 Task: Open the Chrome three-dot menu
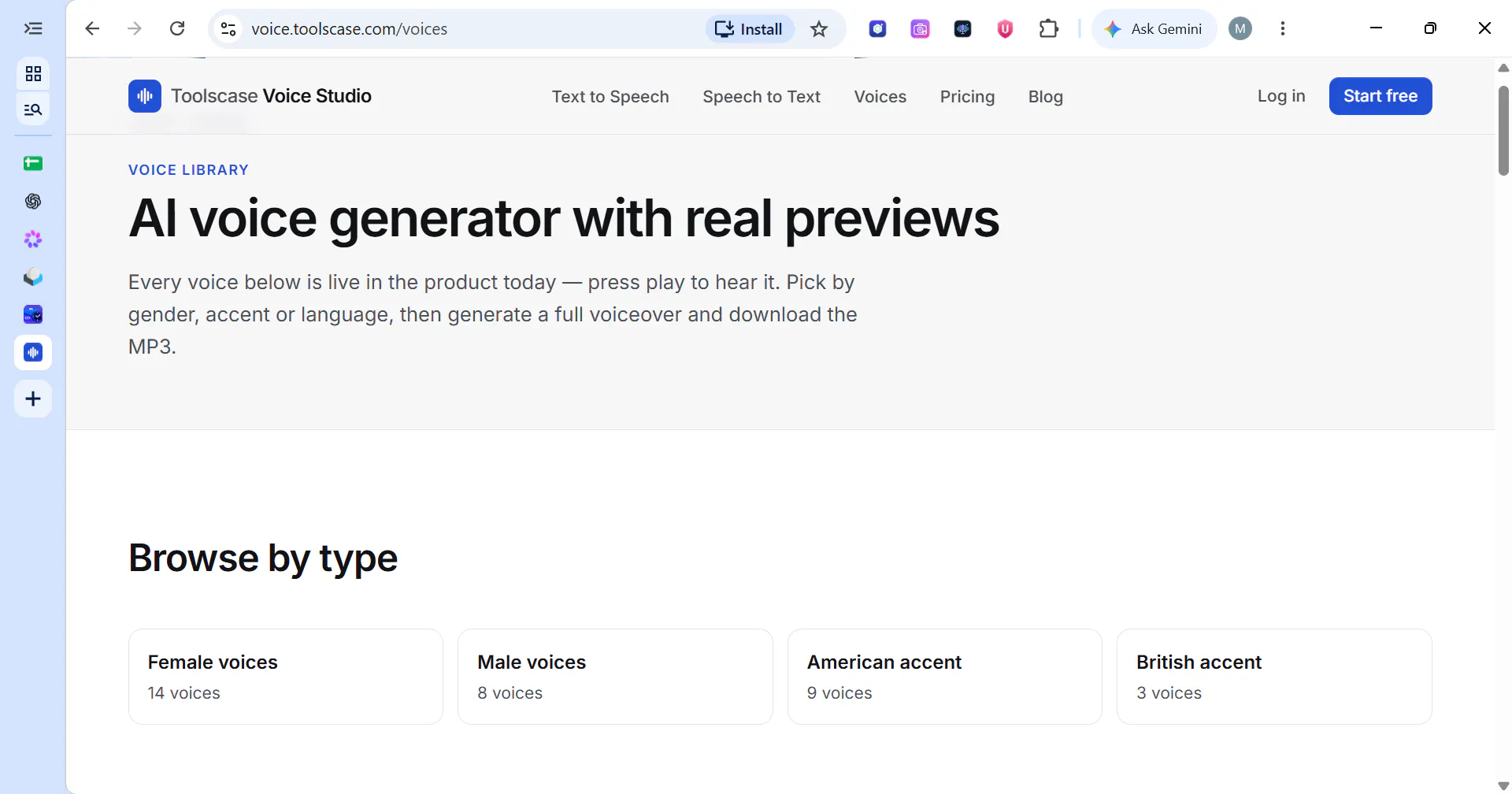point(1283,29)
